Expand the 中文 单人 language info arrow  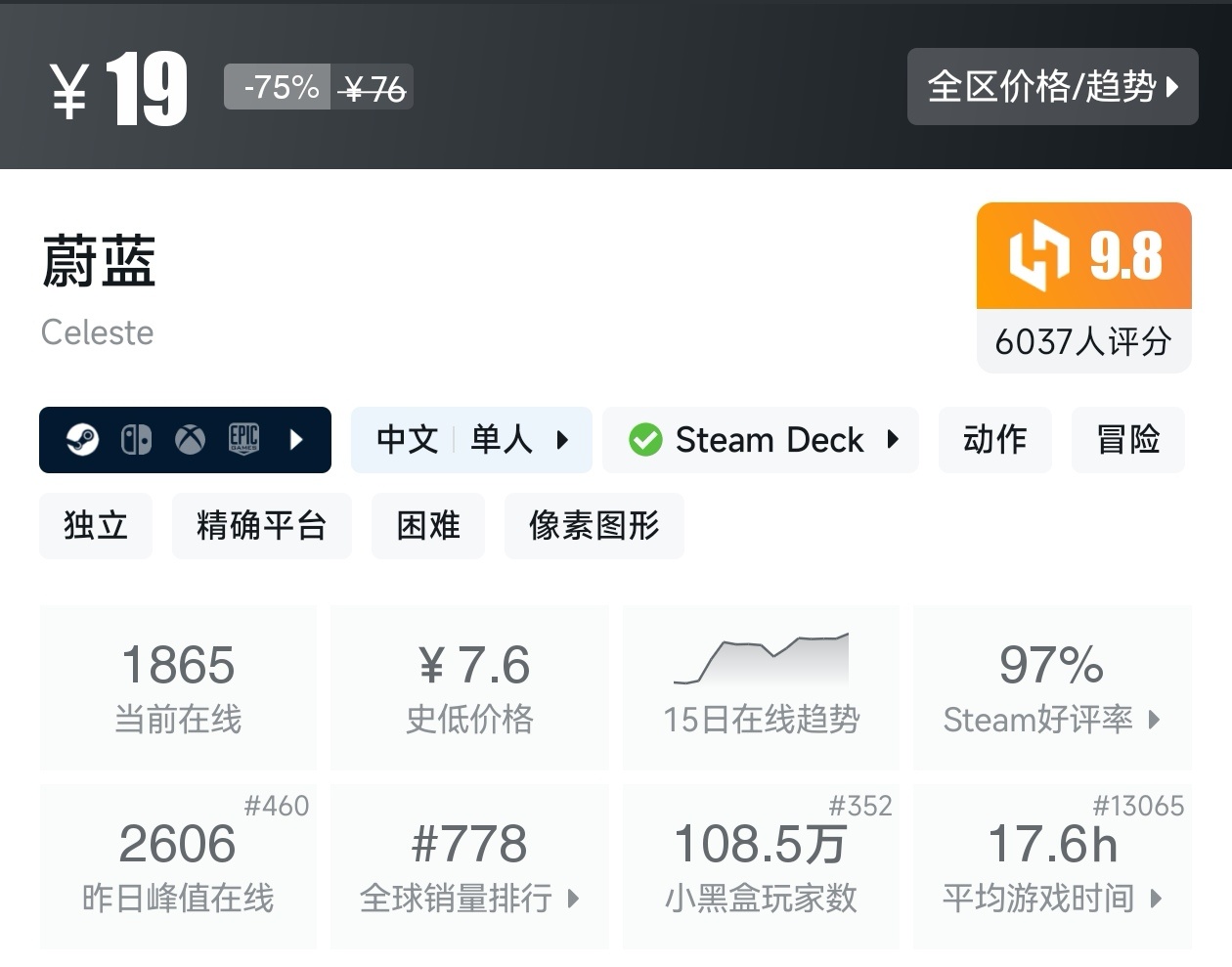pos(562,440)
